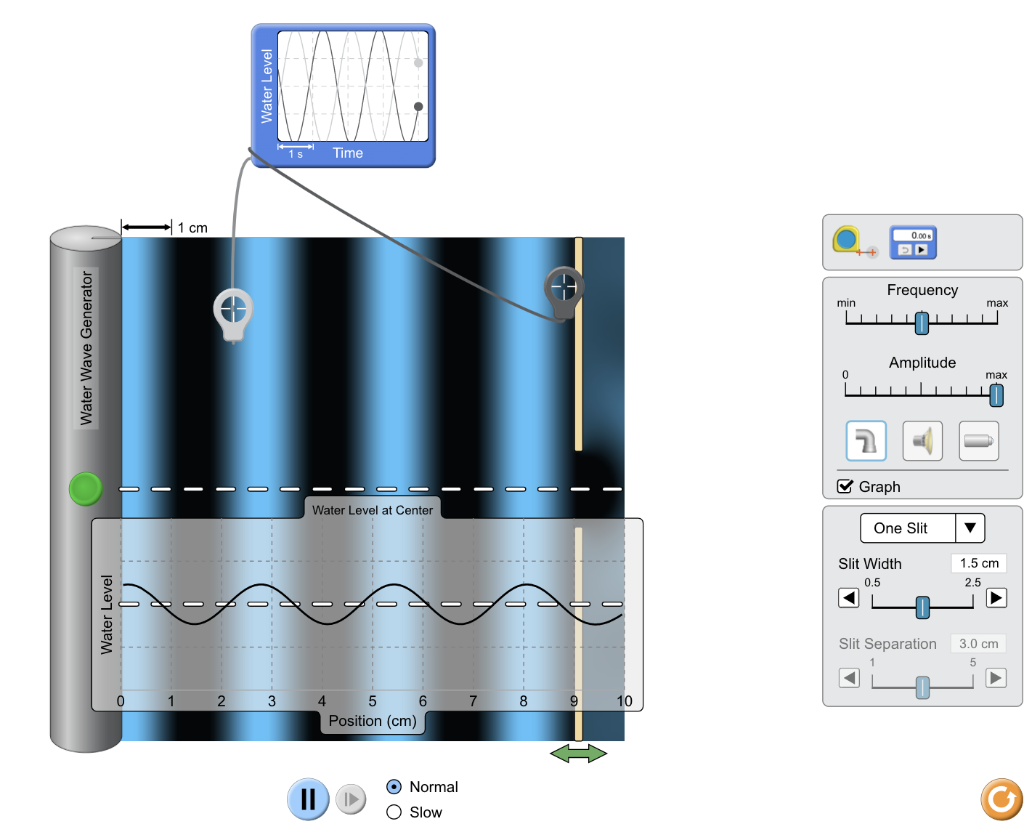The width and height of the screenshot is (1024, 840).
Task: Select the Normal playback speed
Action: [x=394, y=787]
